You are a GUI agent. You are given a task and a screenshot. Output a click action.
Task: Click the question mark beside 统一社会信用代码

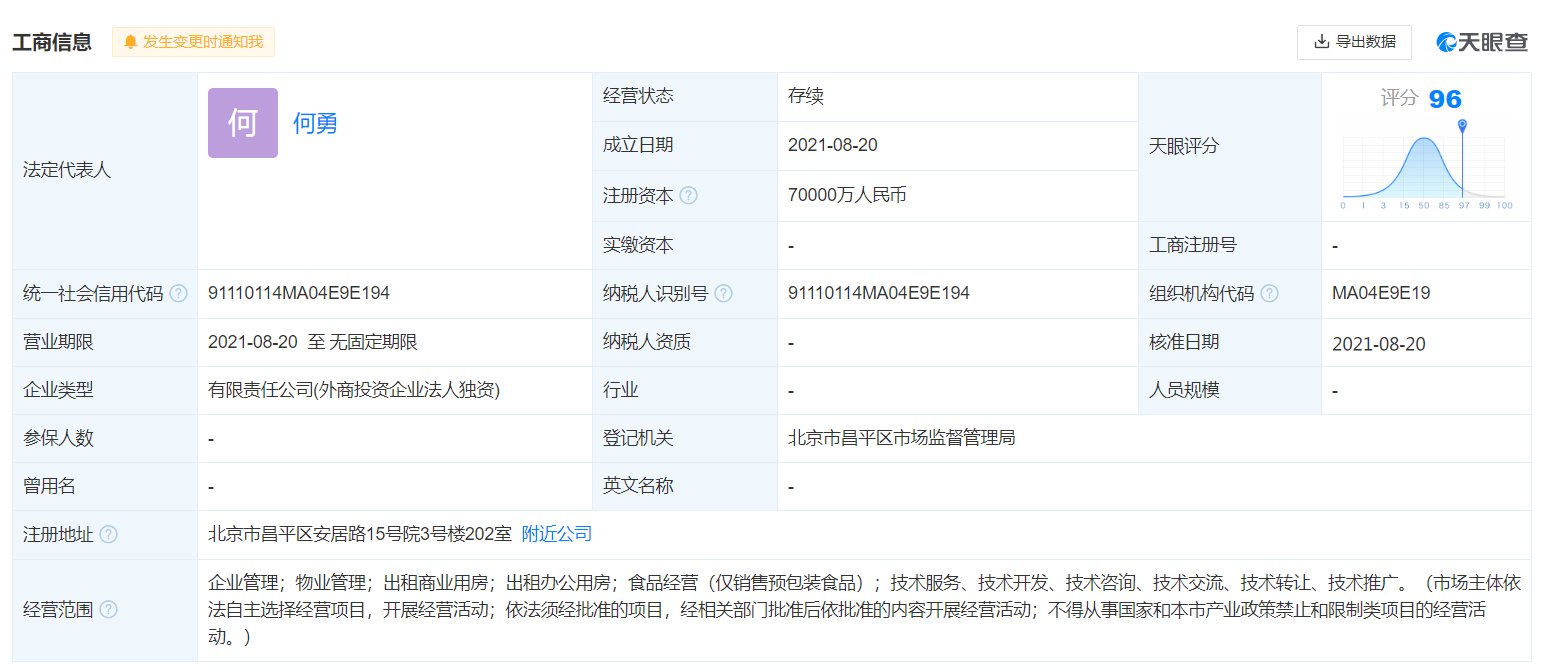(178, 293)
